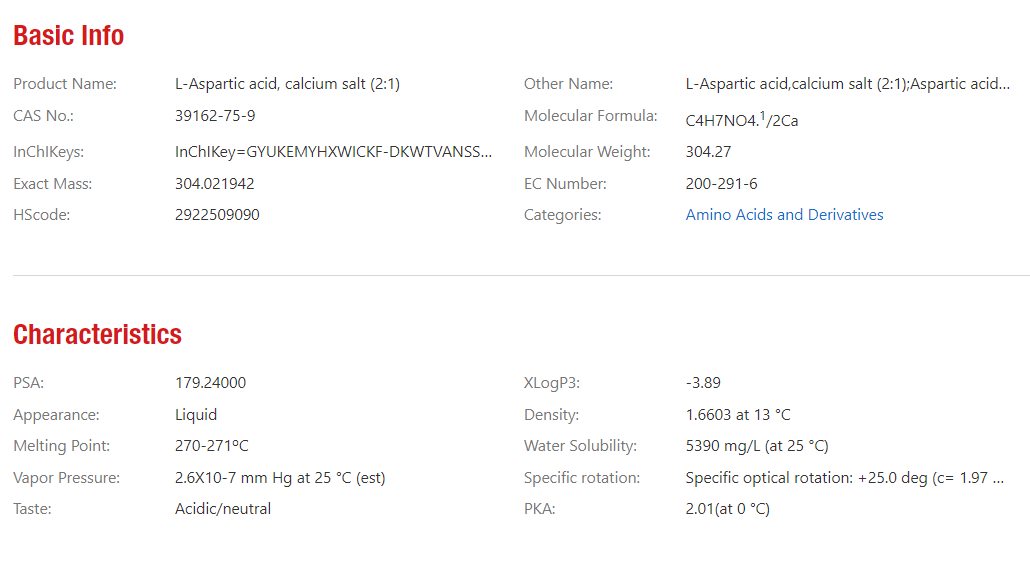Click the Basic Info heading
Image resolution: width=1030 pixels, height=567 pixels.
[x=69, y=36]
